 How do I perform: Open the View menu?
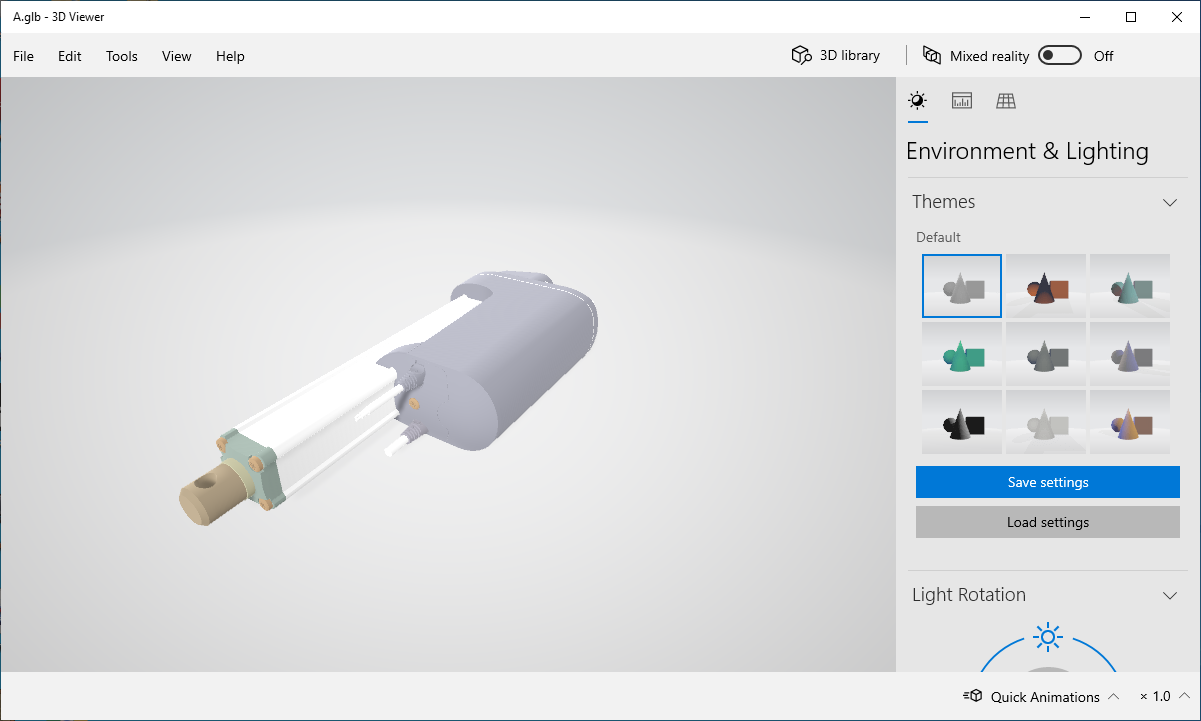[x=176, y=56]
